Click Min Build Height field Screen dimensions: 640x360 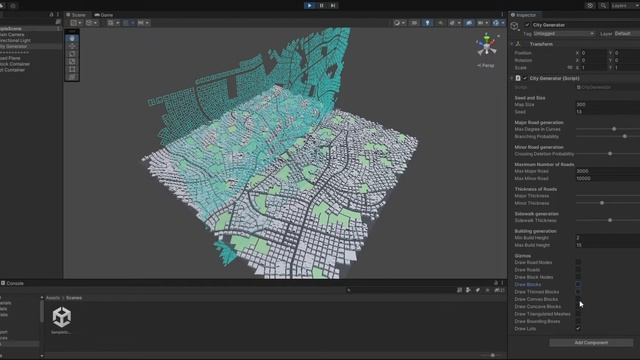607,238
